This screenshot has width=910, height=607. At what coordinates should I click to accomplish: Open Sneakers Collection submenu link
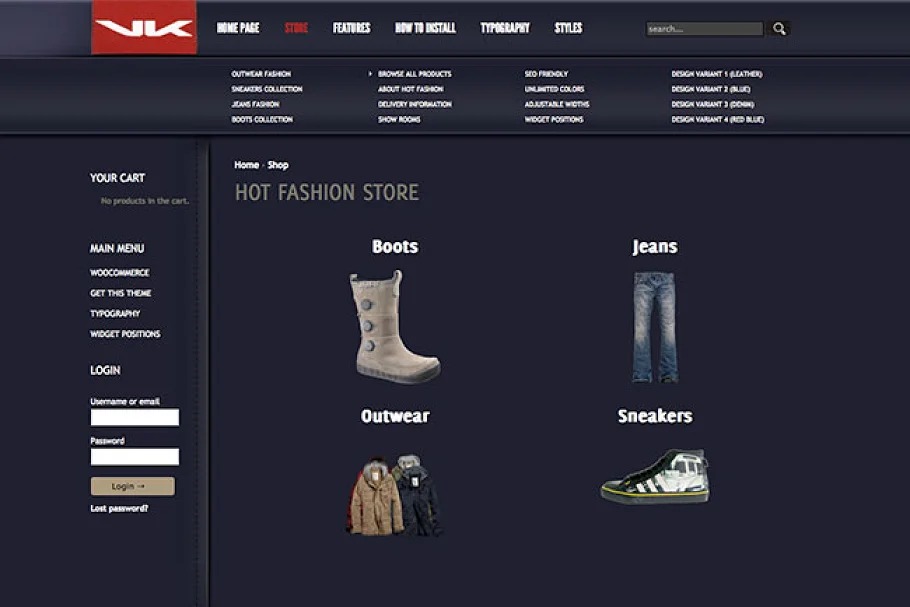pyautogui.click(x=267, y=89)
